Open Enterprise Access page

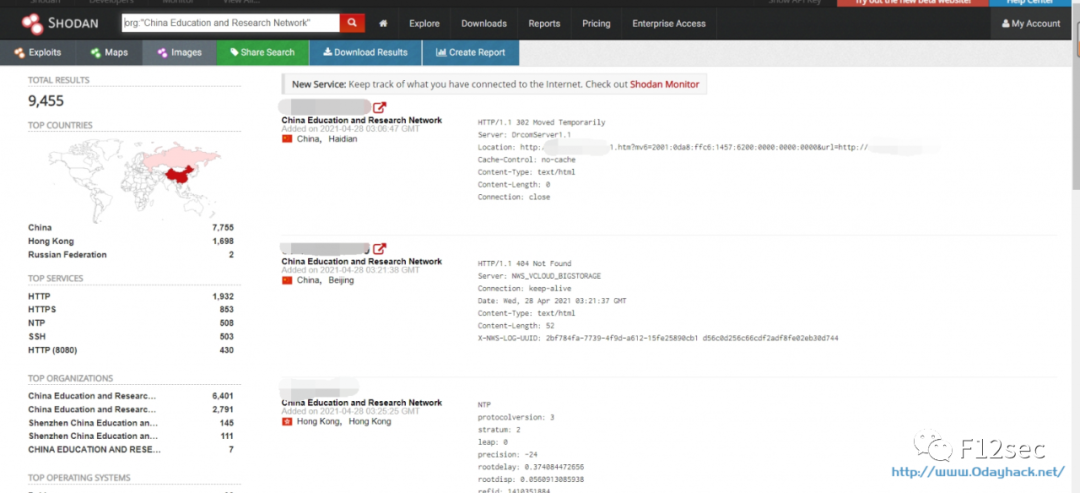669,23
